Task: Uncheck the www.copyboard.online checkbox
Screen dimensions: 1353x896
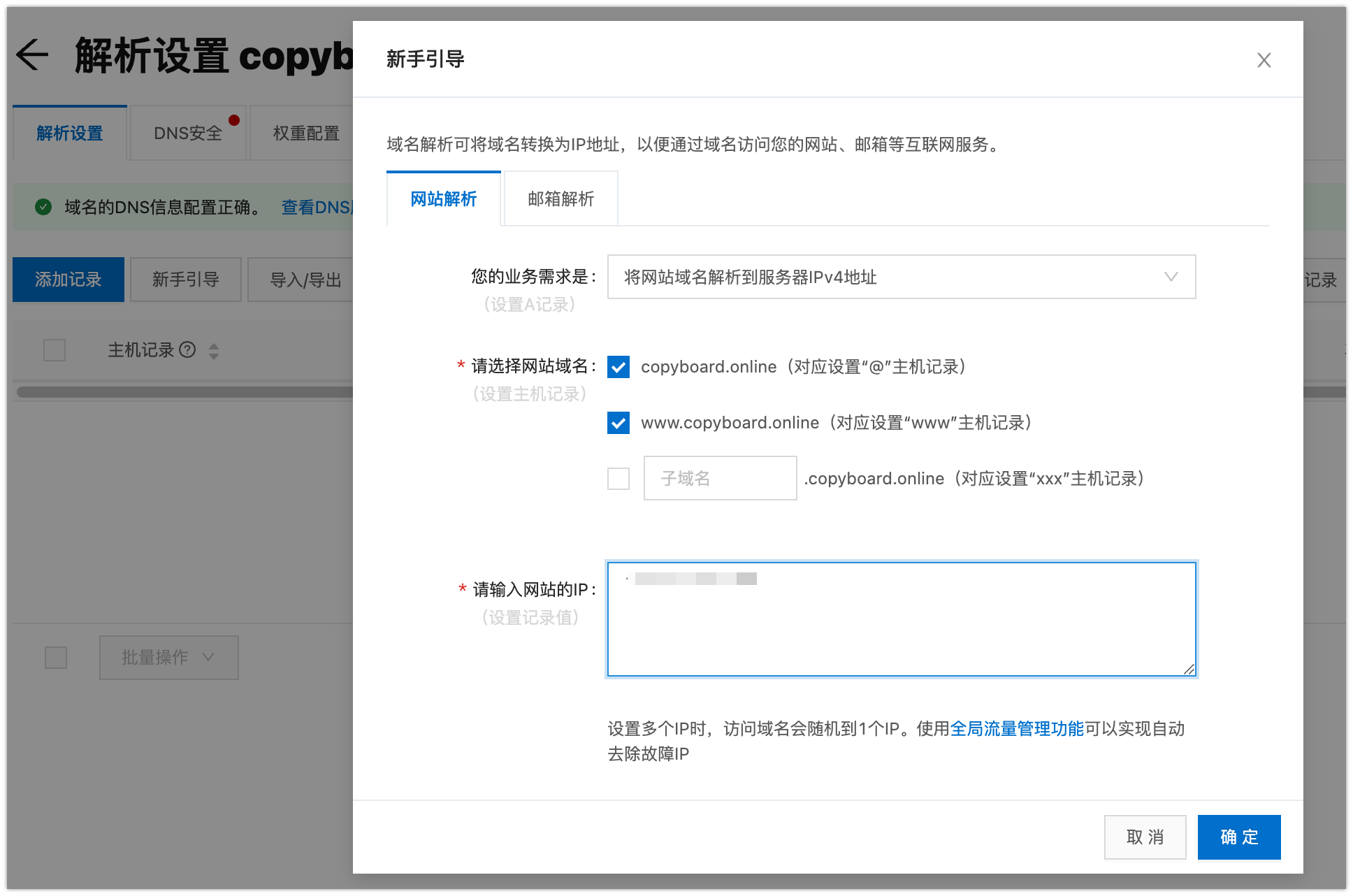Action: pyautogui.click(x=618, y=423)
